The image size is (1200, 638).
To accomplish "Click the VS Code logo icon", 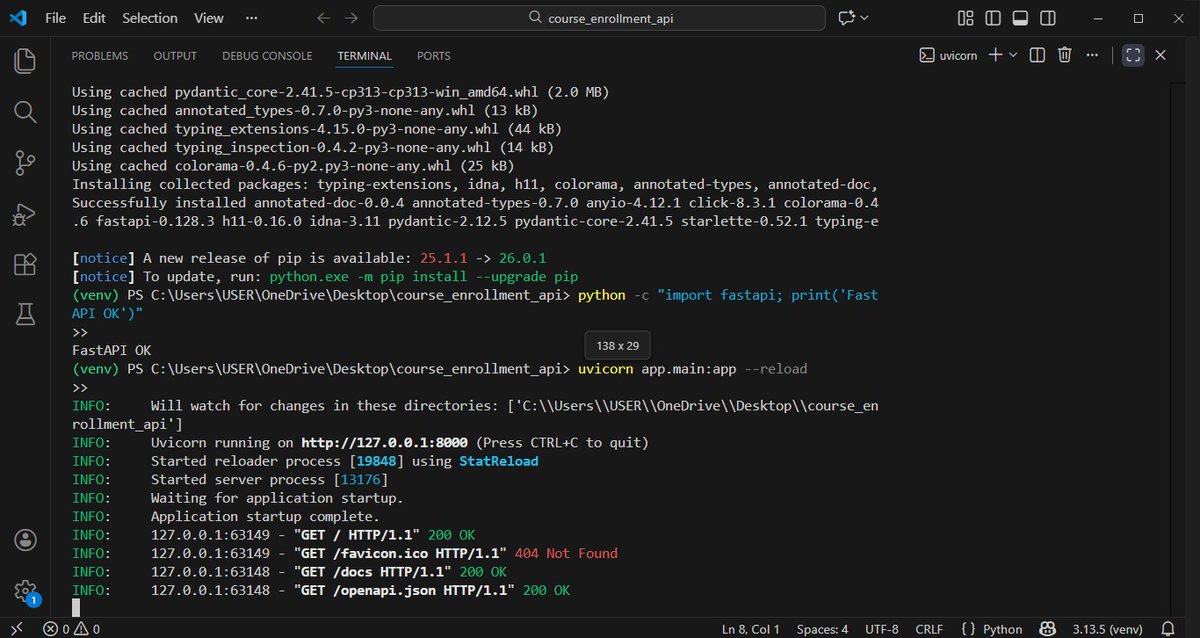I will (18, 18).
